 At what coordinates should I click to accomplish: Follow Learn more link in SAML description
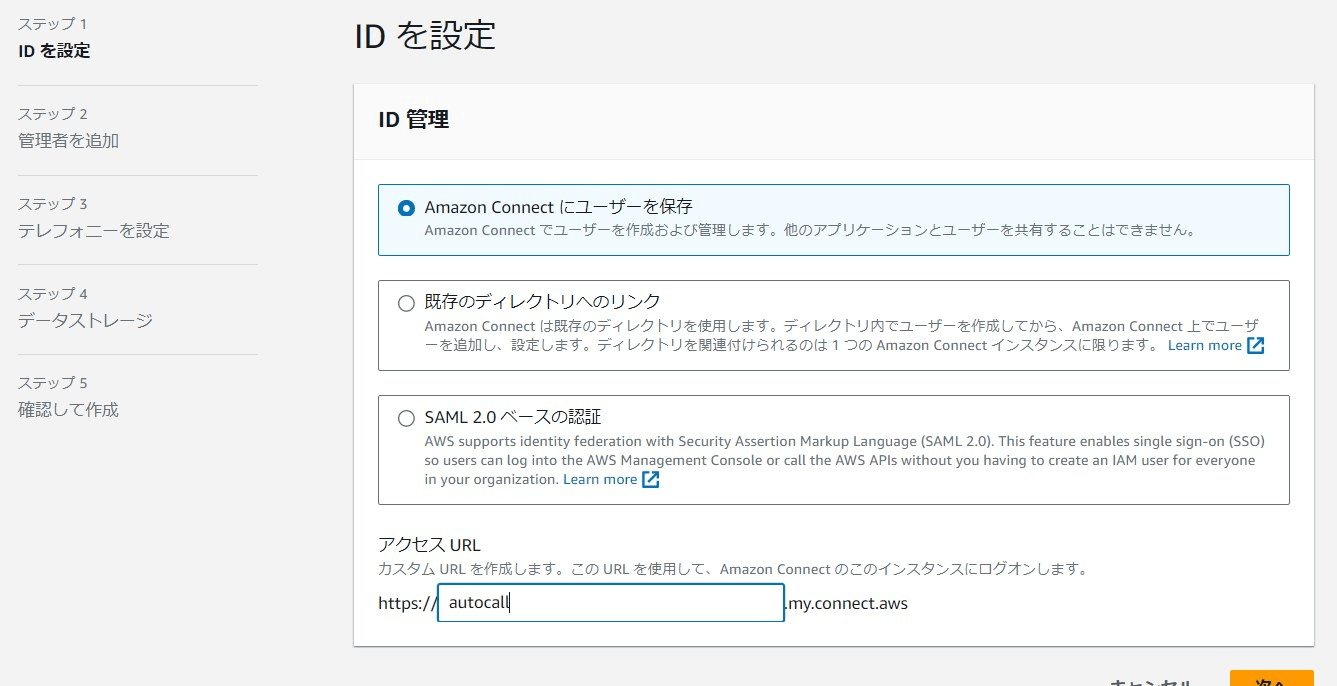pyautogui.click(x=600, y=479)
